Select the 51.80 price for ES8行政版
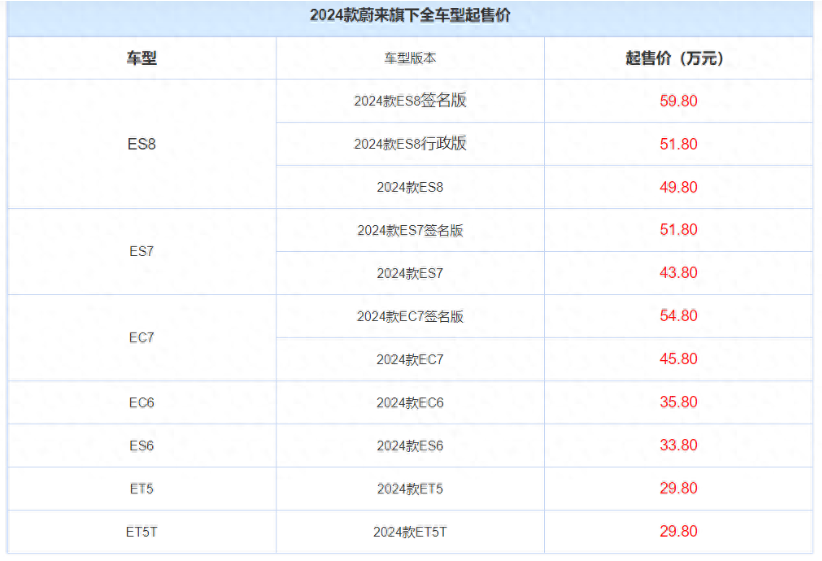 678,144
